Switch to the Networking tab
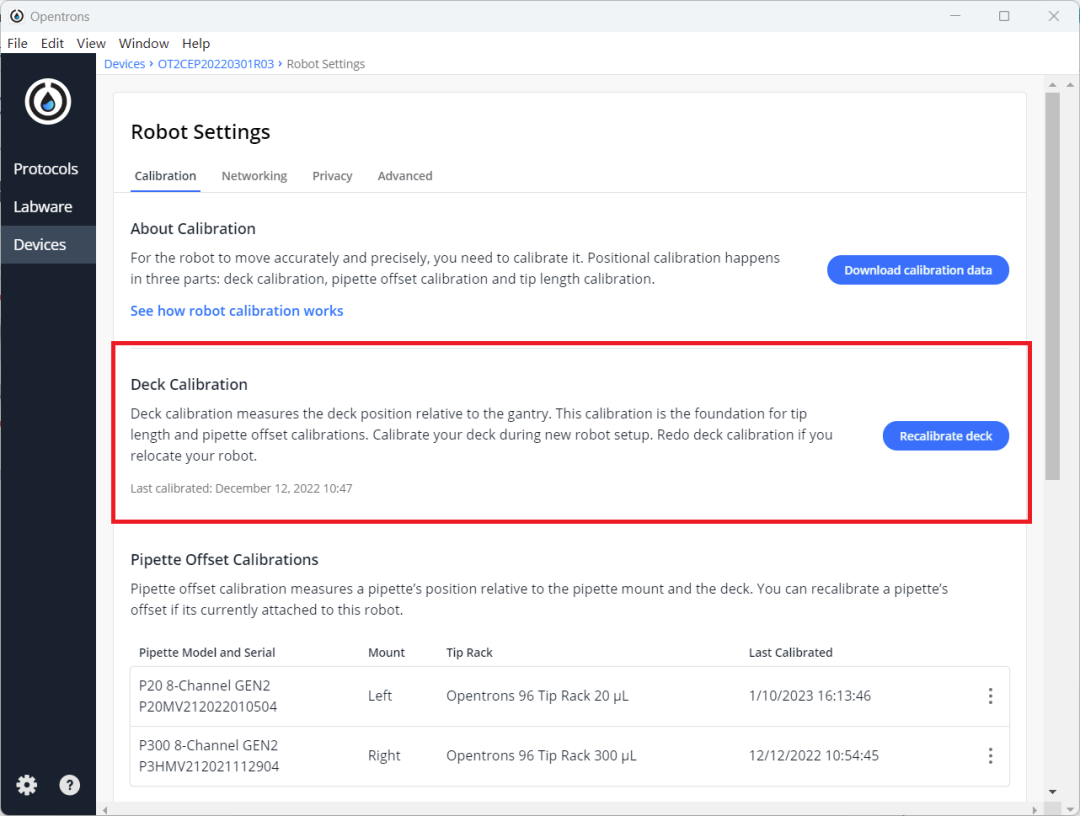Viewport: 1080px width, 816px height. 254,176
